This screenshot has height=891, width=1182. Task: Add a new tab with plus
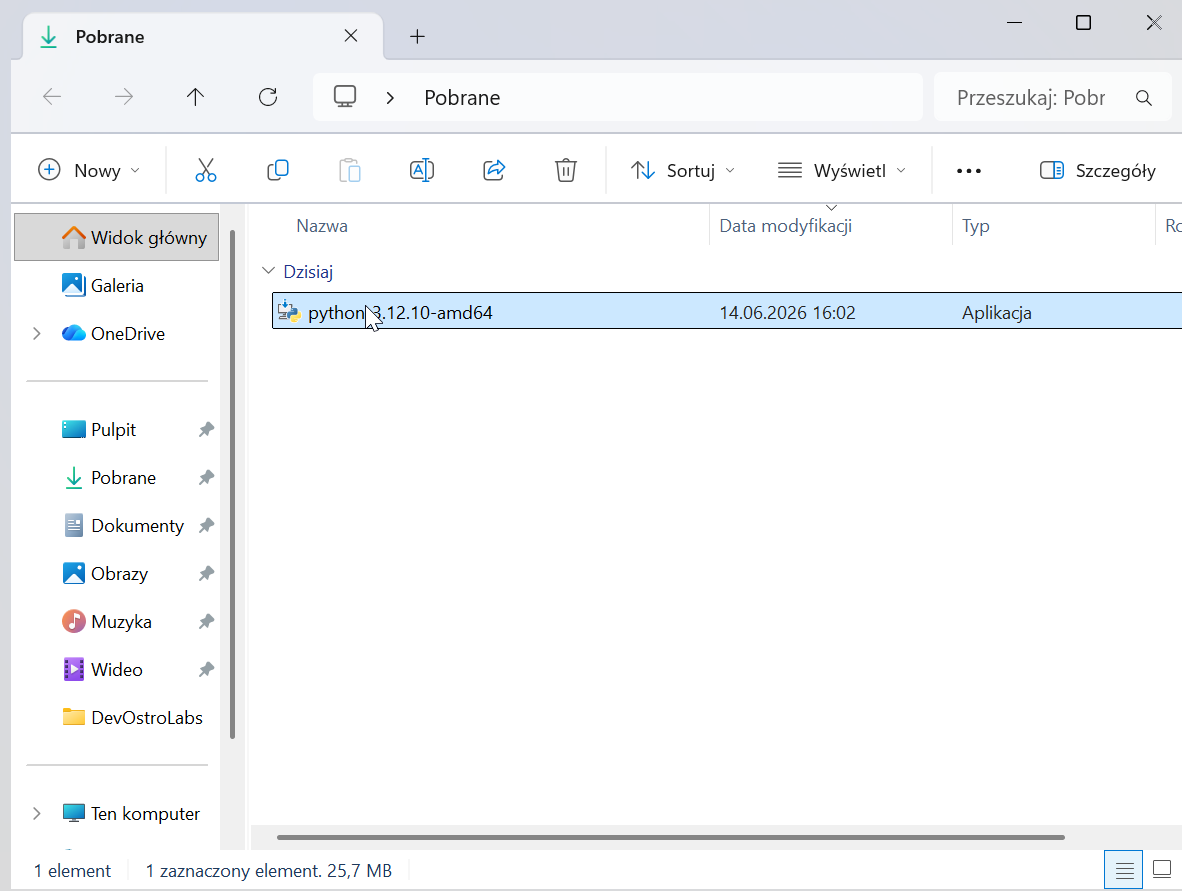pos(418,36)
